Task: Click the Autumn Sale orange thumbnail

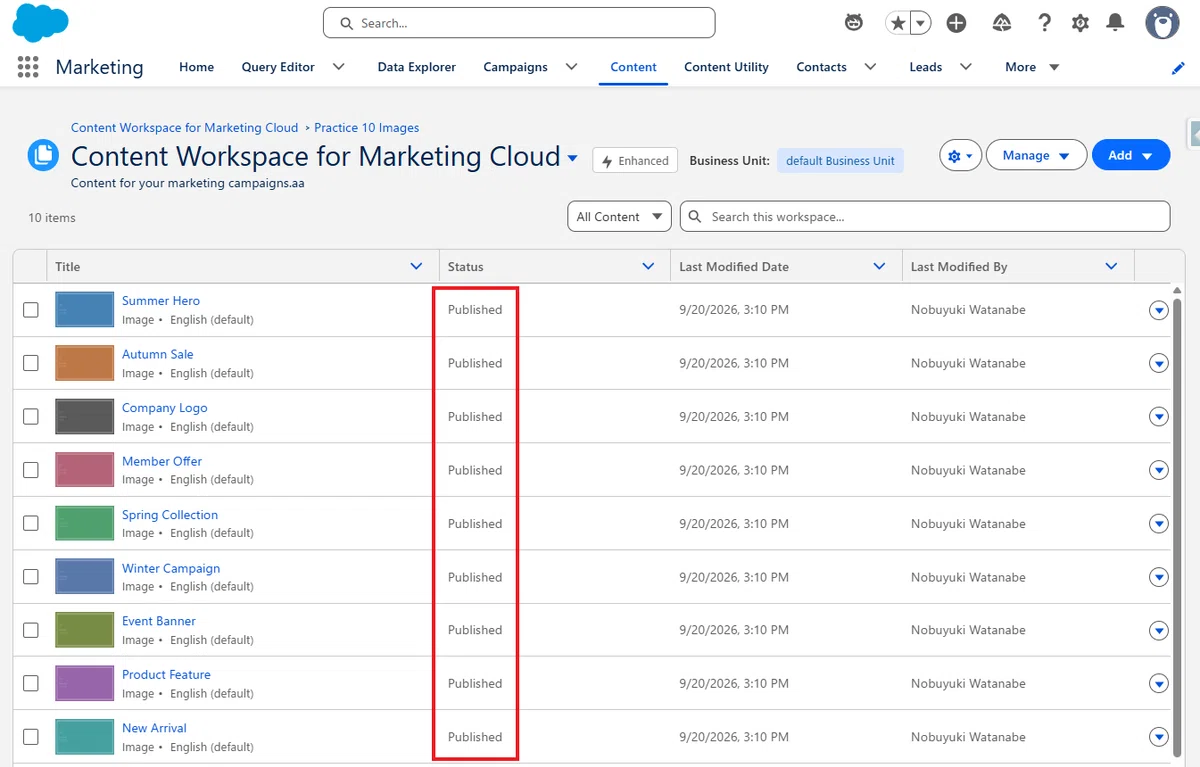Action: (x=85, y=363)
